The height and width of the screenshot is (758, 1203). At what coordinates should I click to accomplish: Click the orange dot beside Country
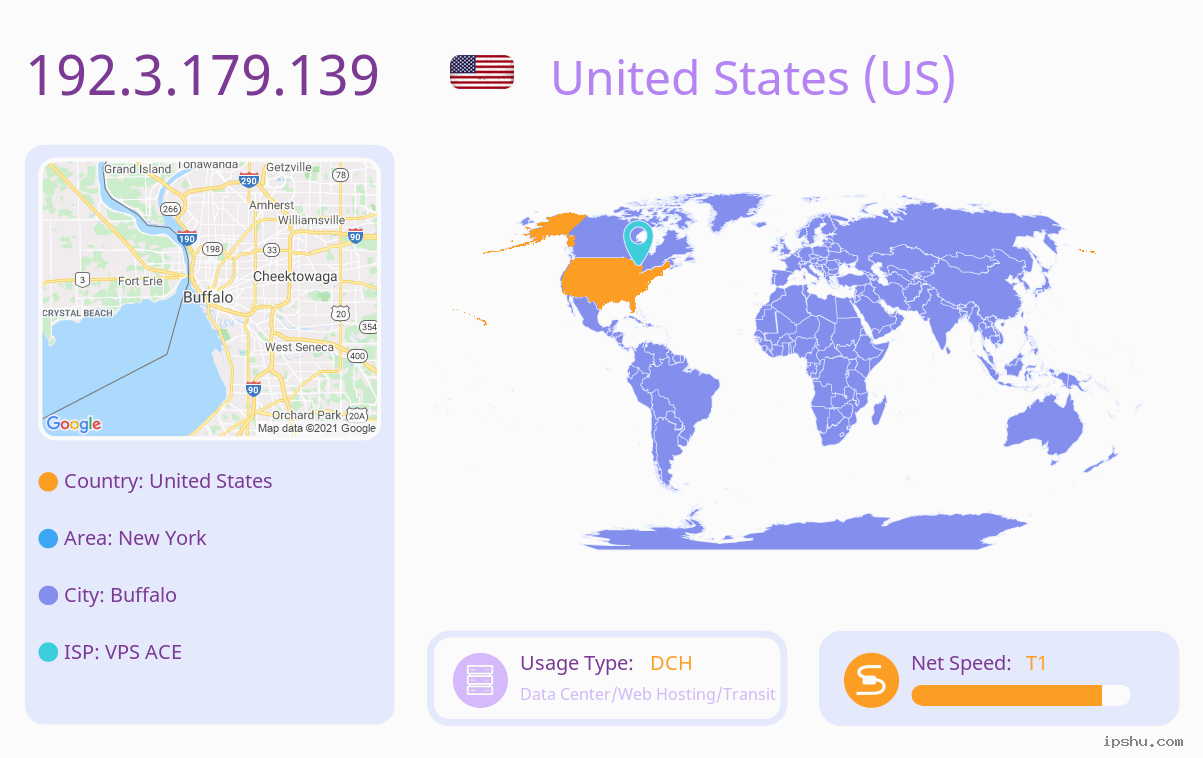click(48, 482)
